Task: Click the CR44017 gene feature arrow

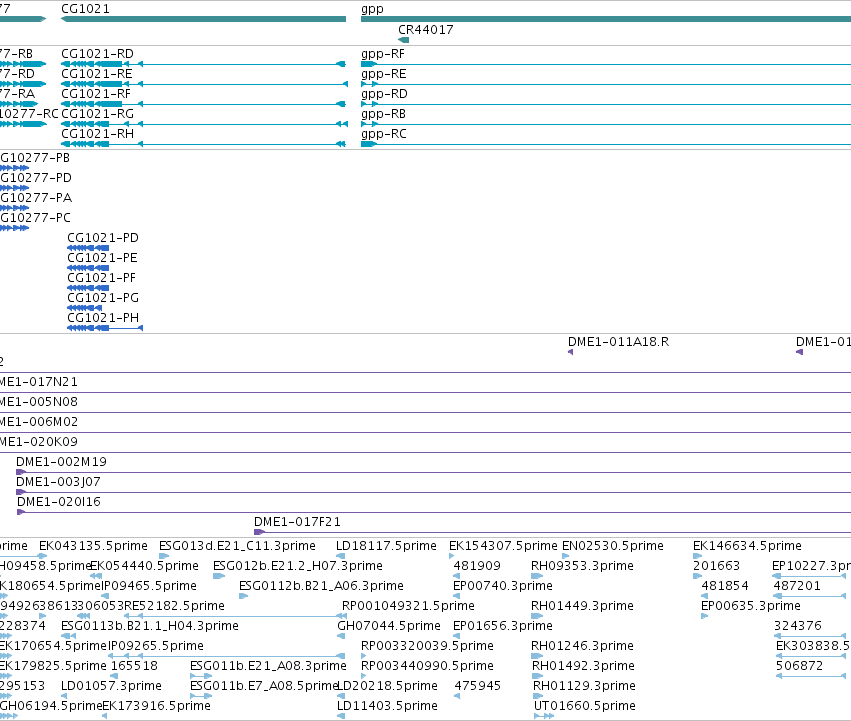Action: pyautogui.click(x=403, y=40)
